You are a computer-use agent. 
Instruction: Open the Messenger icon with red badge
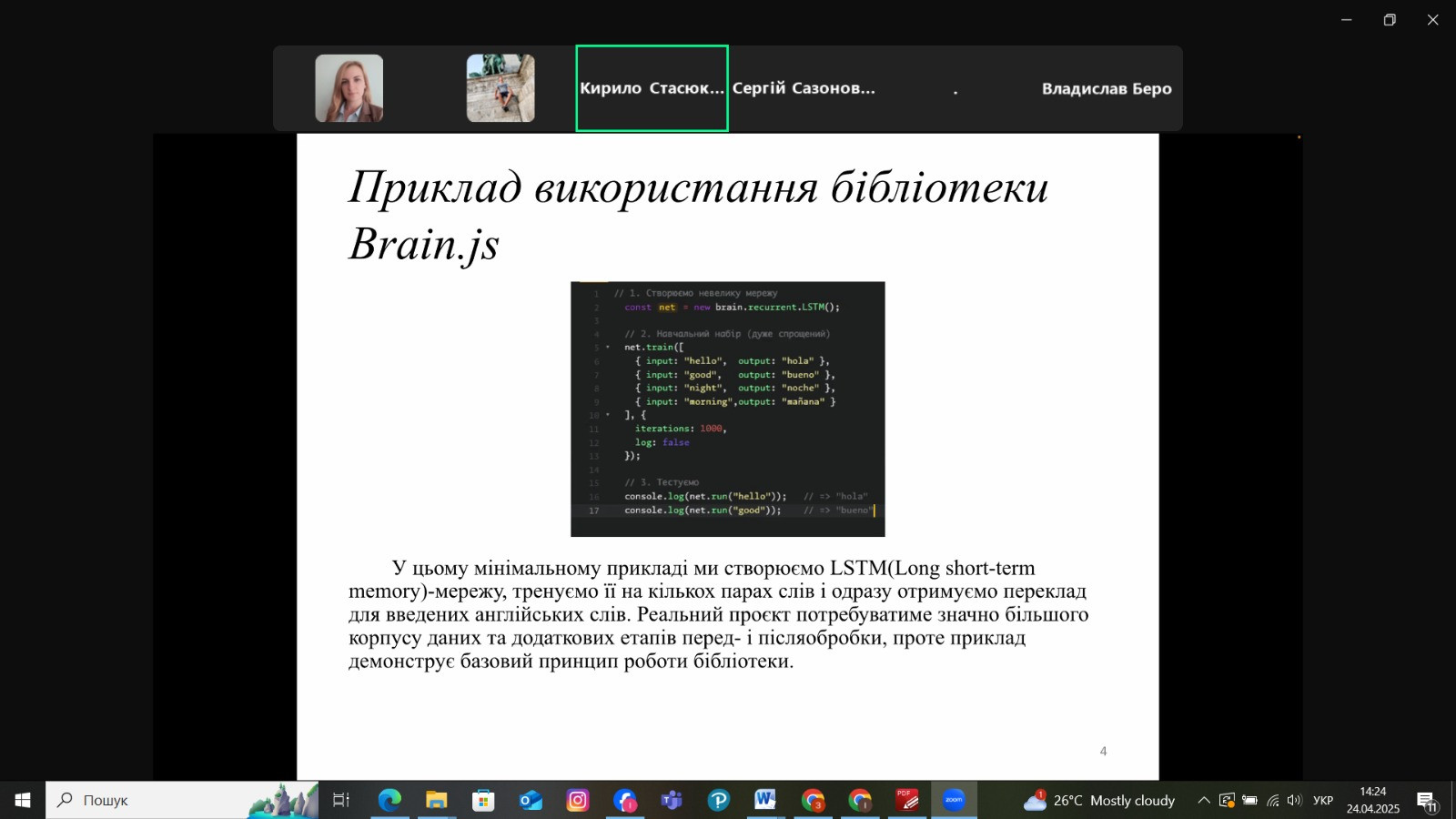tap(625, 800)
